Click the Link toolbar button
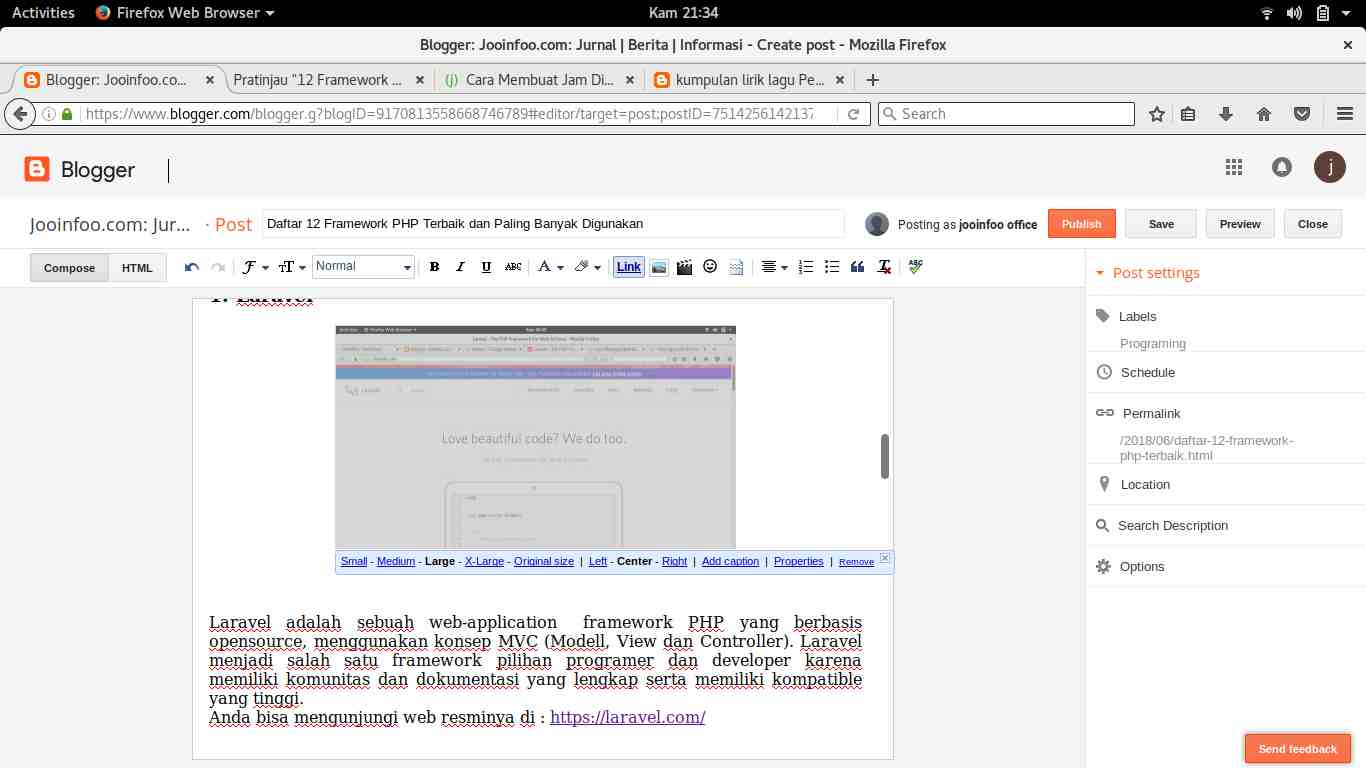The width and height of the screenshot is (1366, 768). [x=629, y=267]
